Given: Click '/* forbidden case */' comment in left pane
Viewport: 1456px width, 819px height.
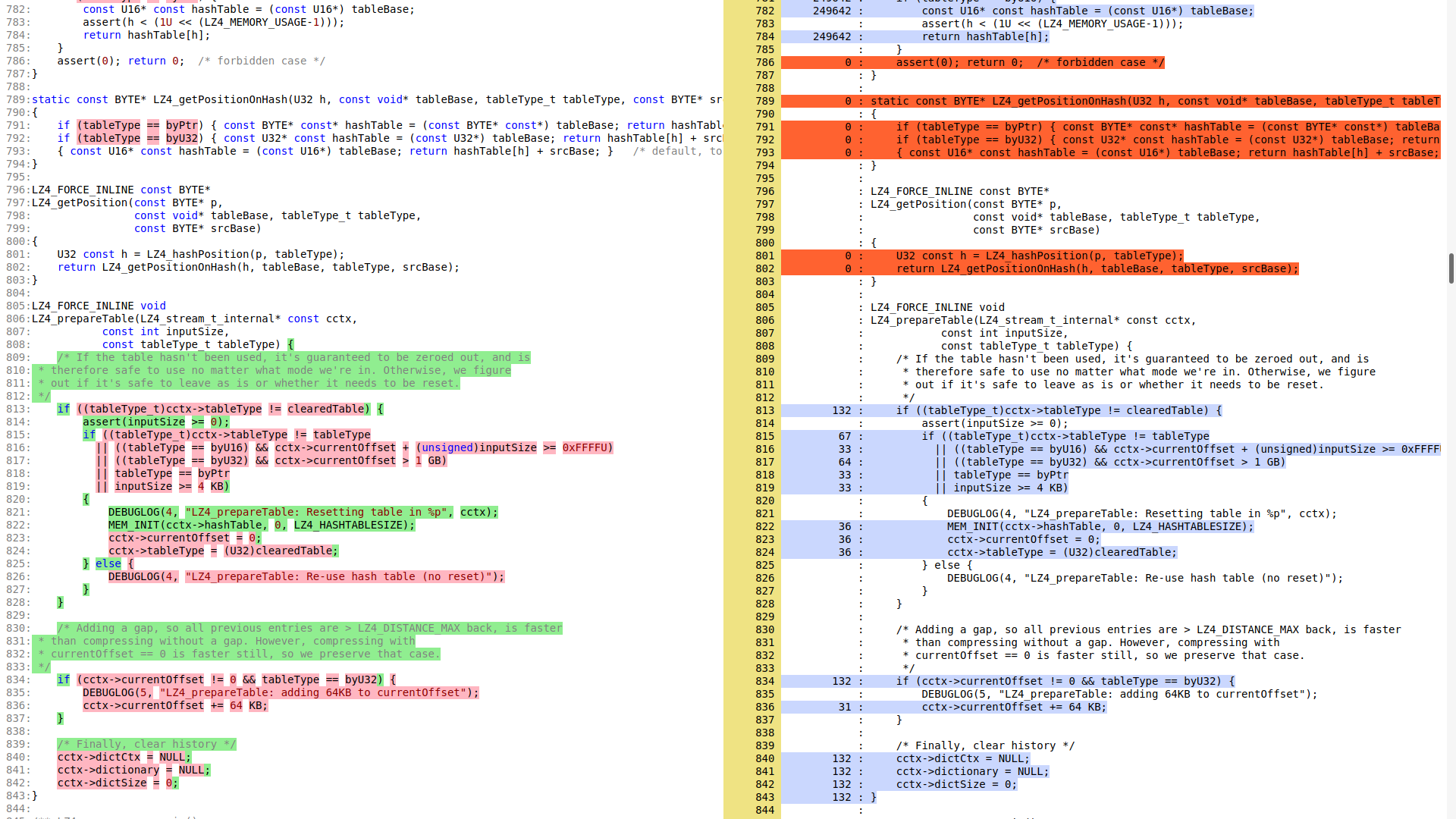Looking at the screenshot, I should coord(262,61).
